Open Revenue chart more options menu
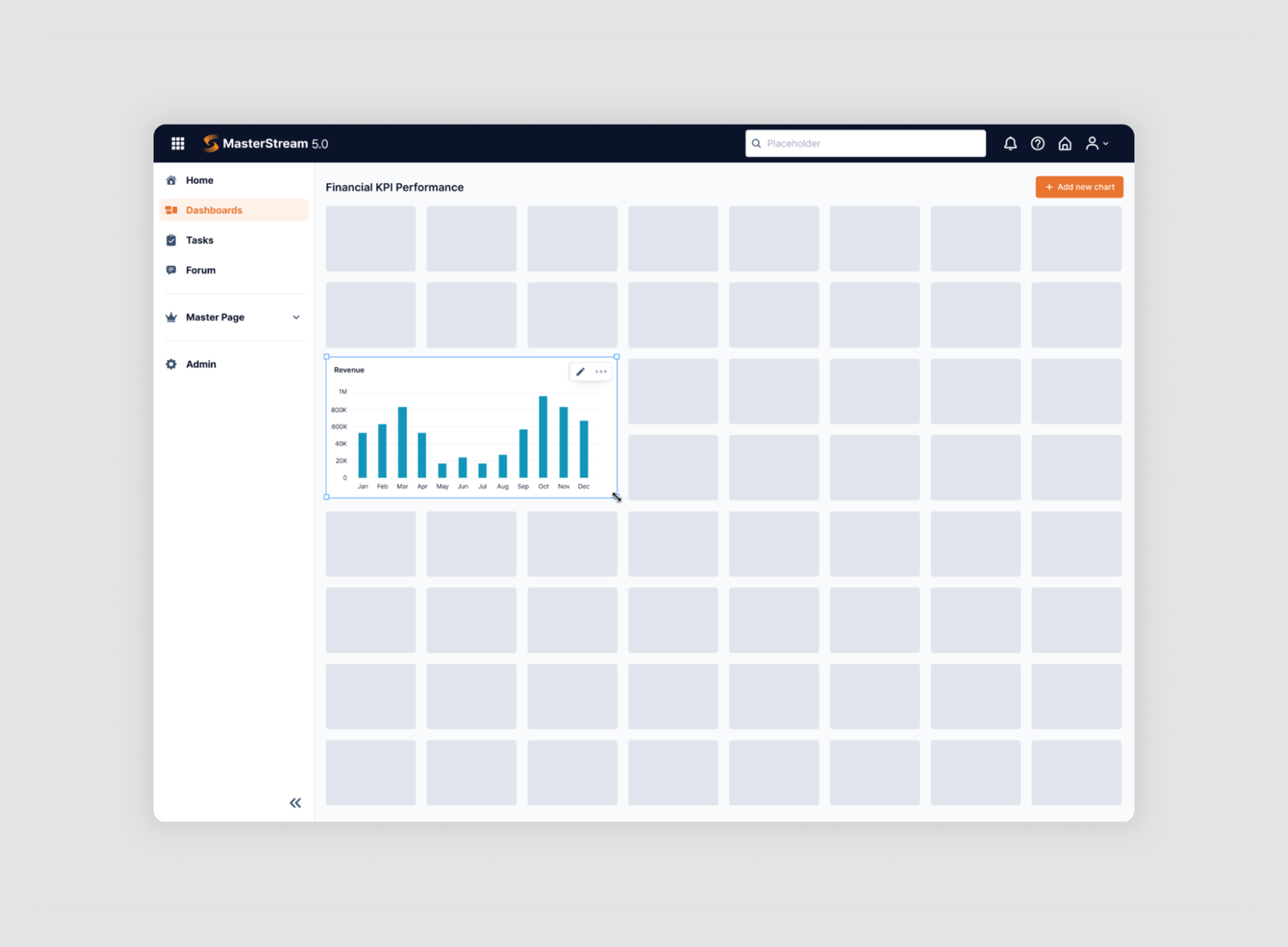The height and width of the screenshot is (947, 1288). (601, 371)
